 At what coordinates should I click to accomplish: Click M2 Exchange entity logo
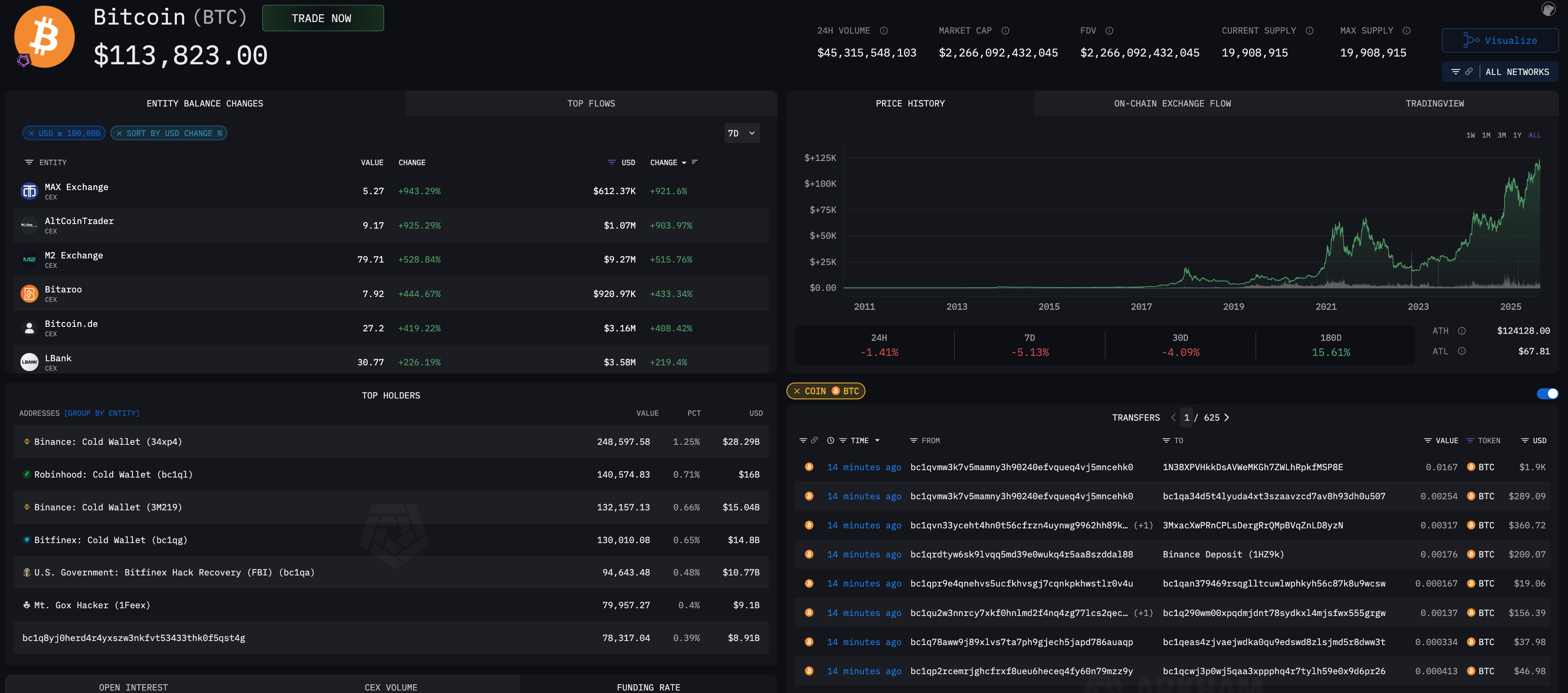pos(29,259)
